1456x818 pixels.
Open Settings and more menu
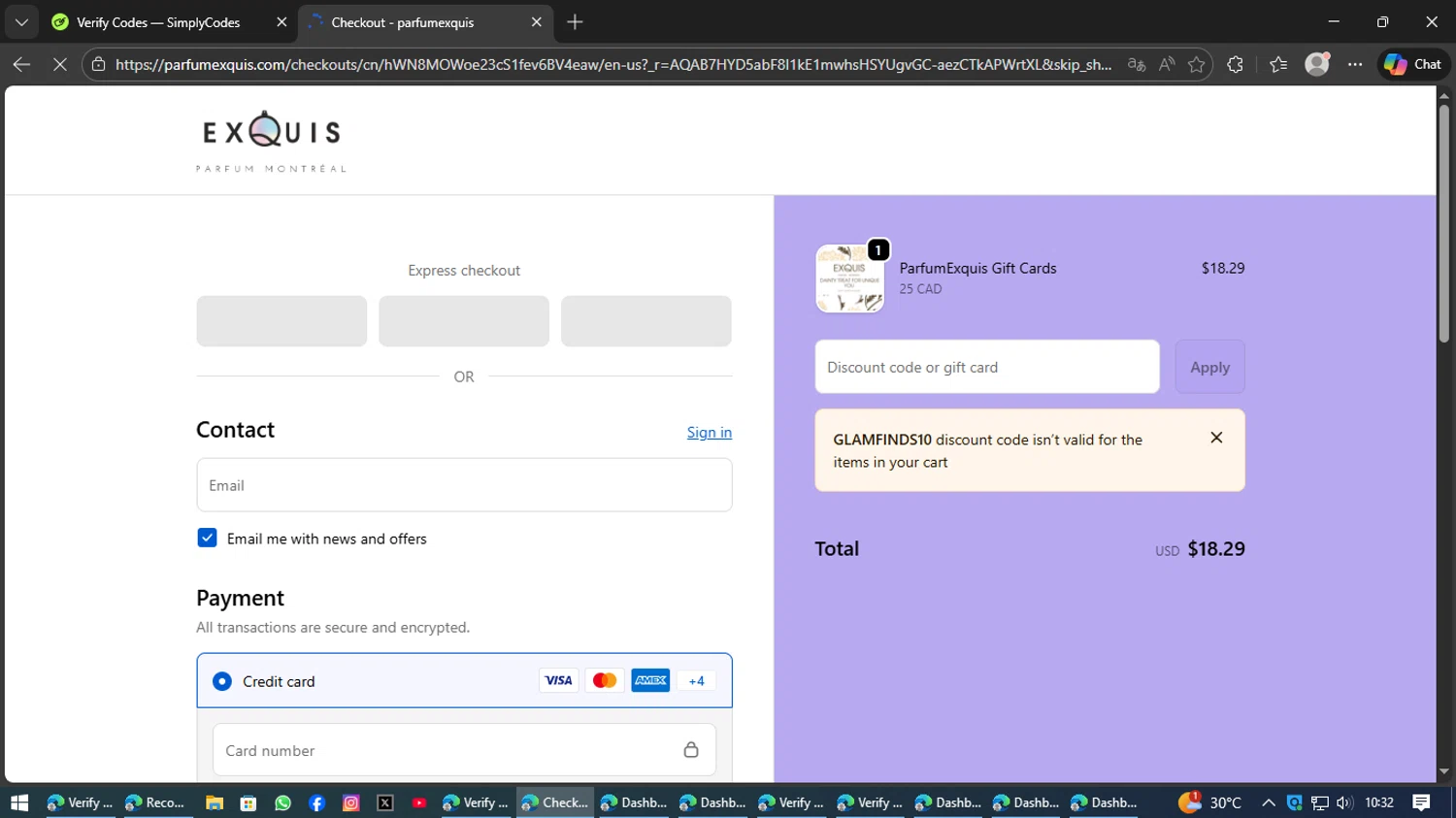pos(1355,64)
